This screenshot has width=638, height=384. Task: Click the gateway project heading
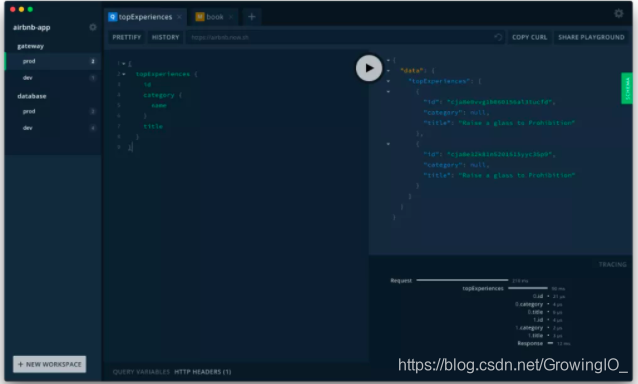click(x=31, y=46)
